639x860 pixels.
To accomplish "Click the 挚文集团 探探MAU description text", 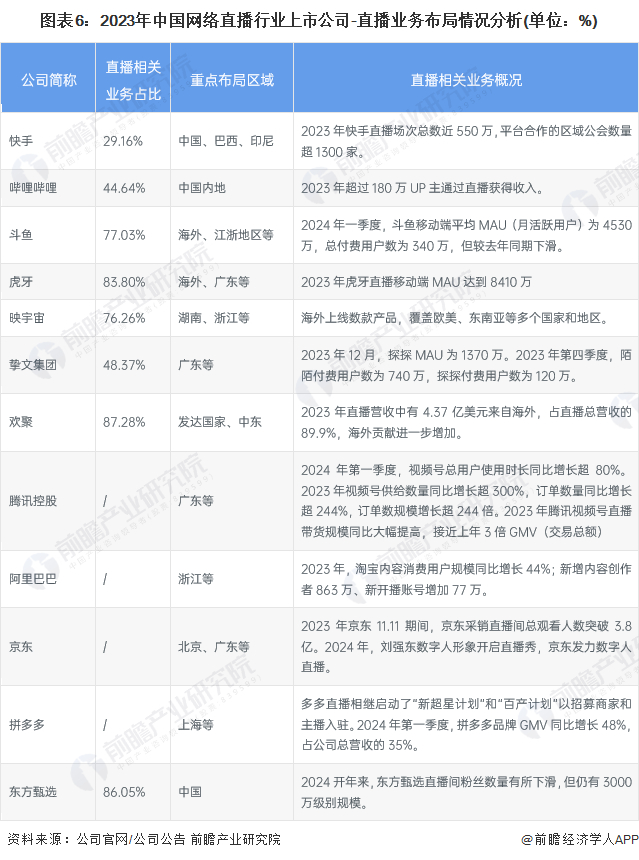I will click(466, 365).
